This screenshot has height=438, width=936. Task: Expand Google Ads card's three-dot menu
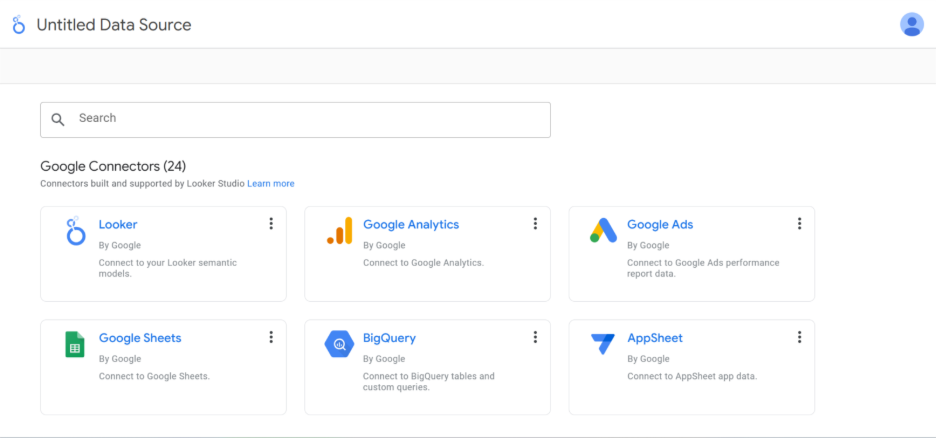click(x=799, y=224)
